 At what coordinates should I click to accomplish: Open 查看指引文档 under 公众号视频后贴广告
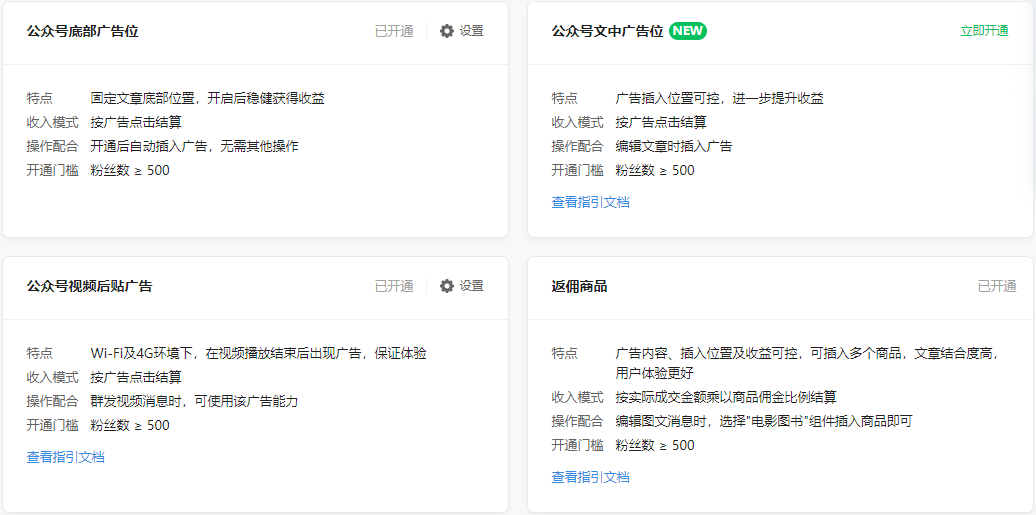[x=65, y=457]
